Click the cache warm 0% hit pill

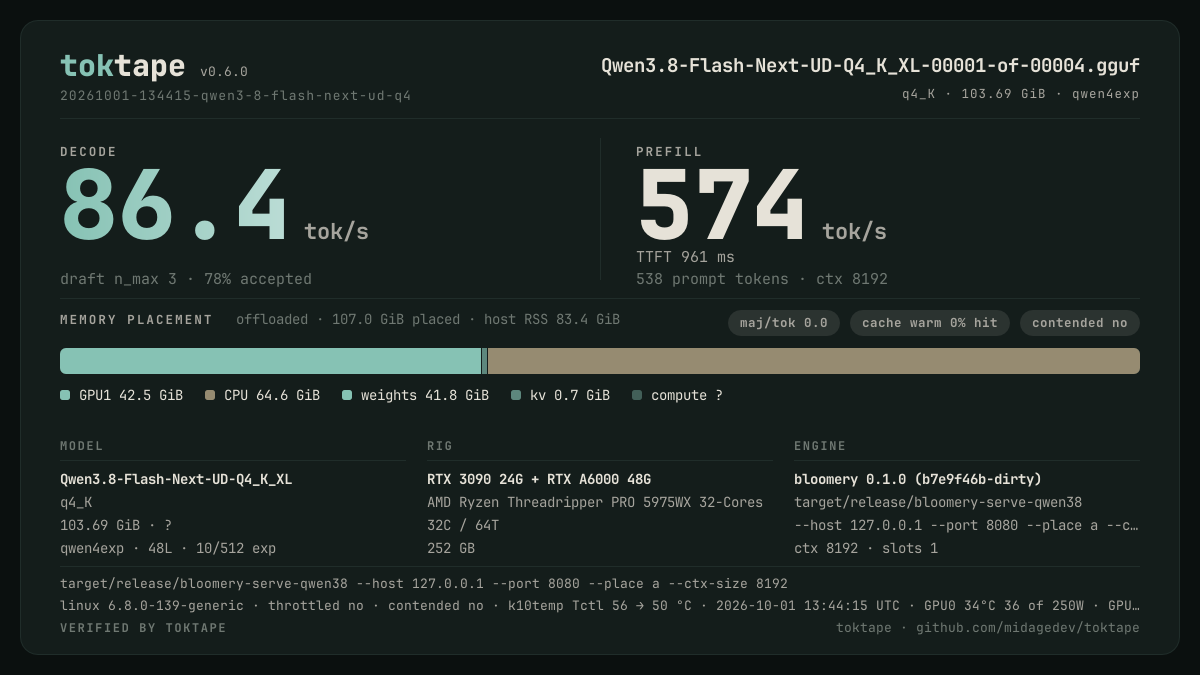pos(930,323)
